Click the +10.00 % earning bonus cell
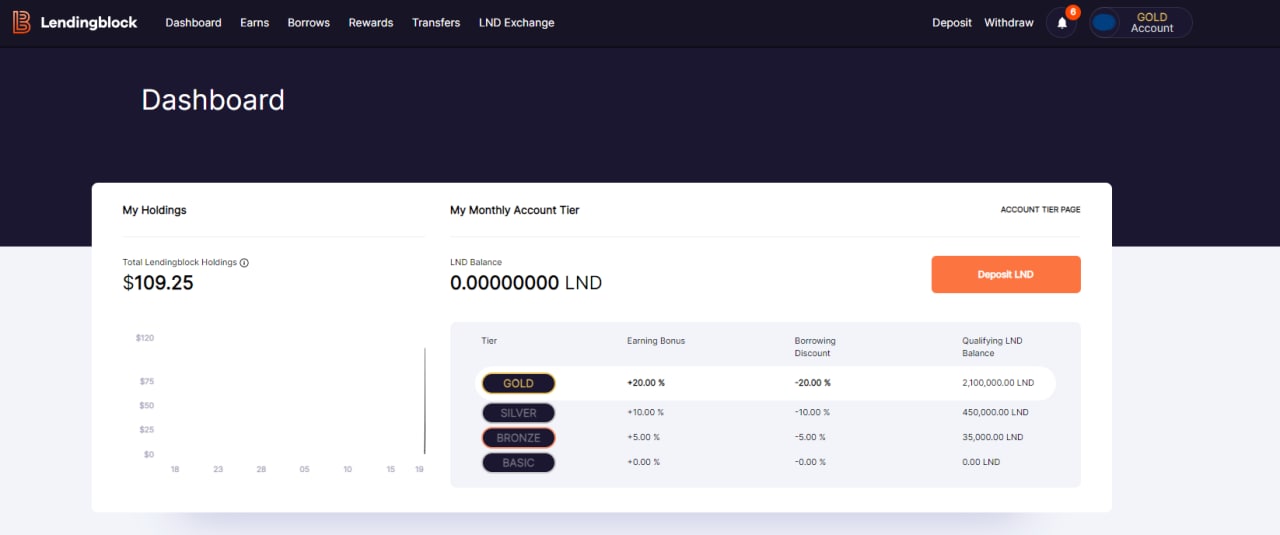This screenshot has height=535, width=1280. (x=645, y=412)
